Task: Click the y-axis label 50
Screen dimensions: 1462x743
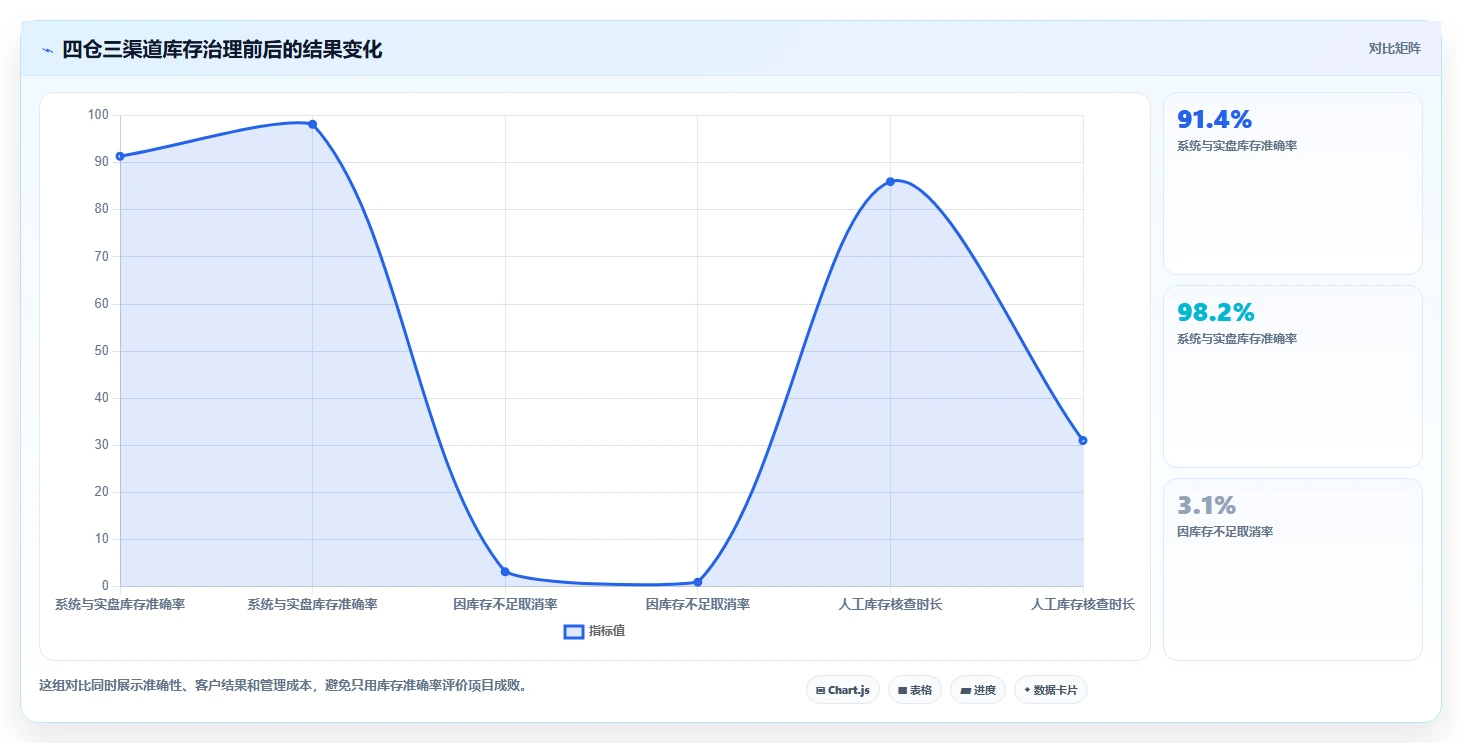Action: pos(101,351)
